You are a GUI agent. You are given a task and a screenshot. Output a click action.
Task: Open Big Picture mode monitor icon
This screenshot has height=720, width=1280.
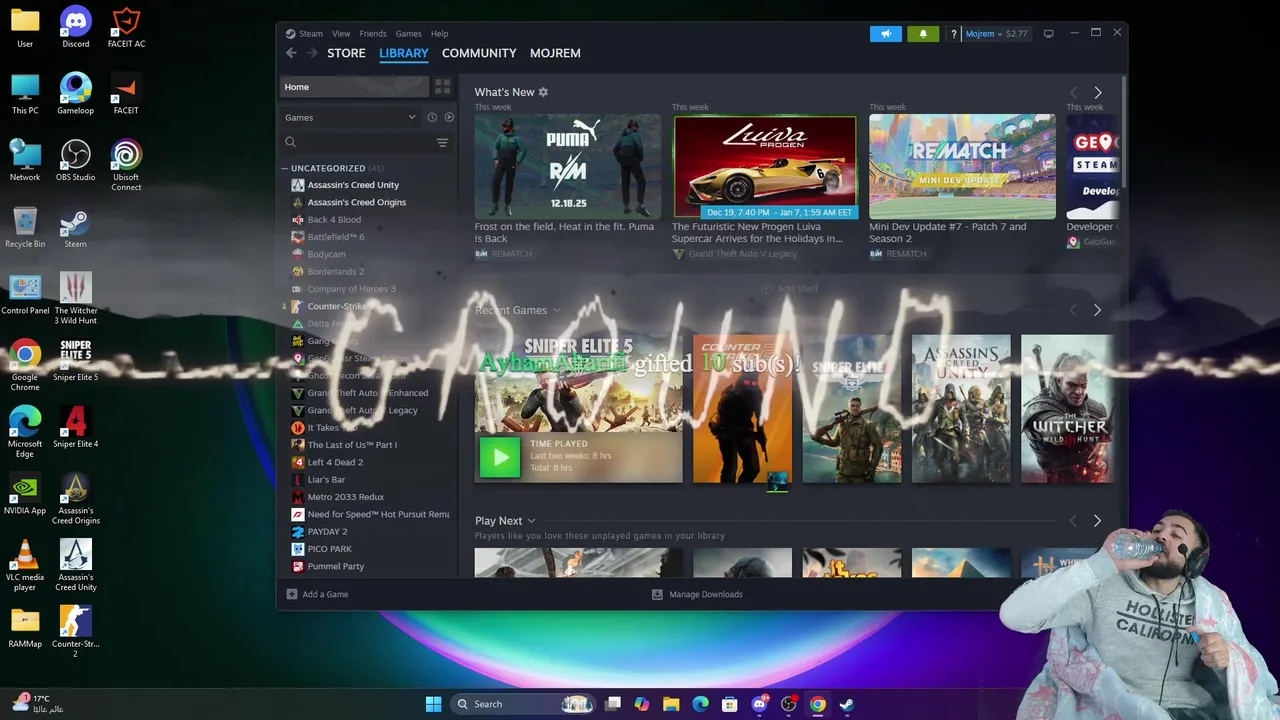(1048, 34)
